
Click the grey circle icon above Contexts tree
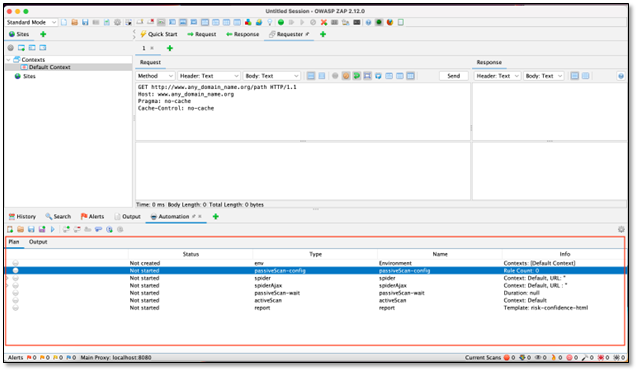(11, 48)
